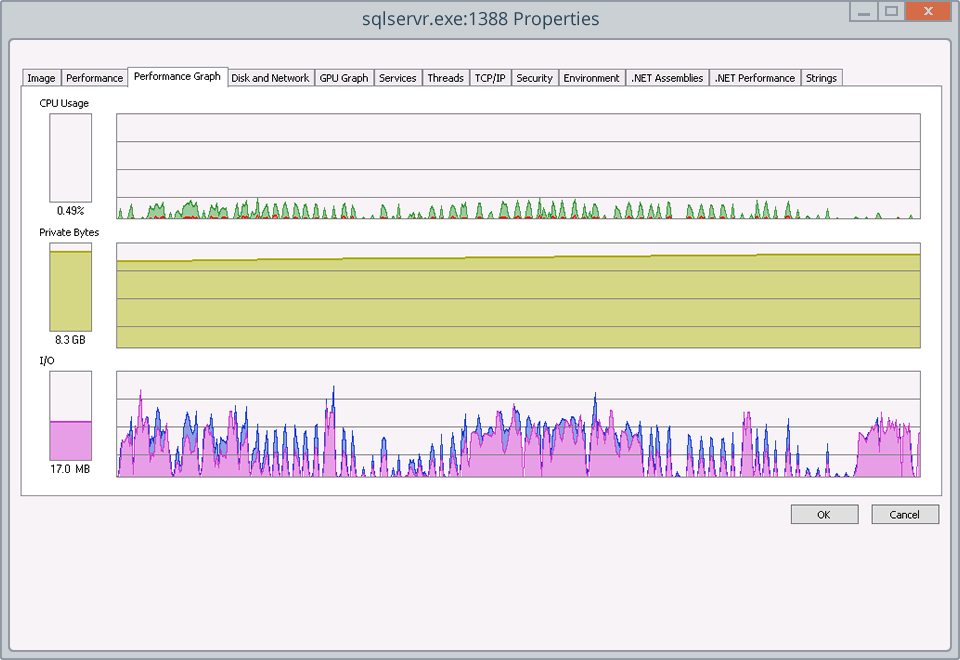Switch to the TCP/IP tab
The height and width of the screenshot is (660, 960).
[490, 78]
